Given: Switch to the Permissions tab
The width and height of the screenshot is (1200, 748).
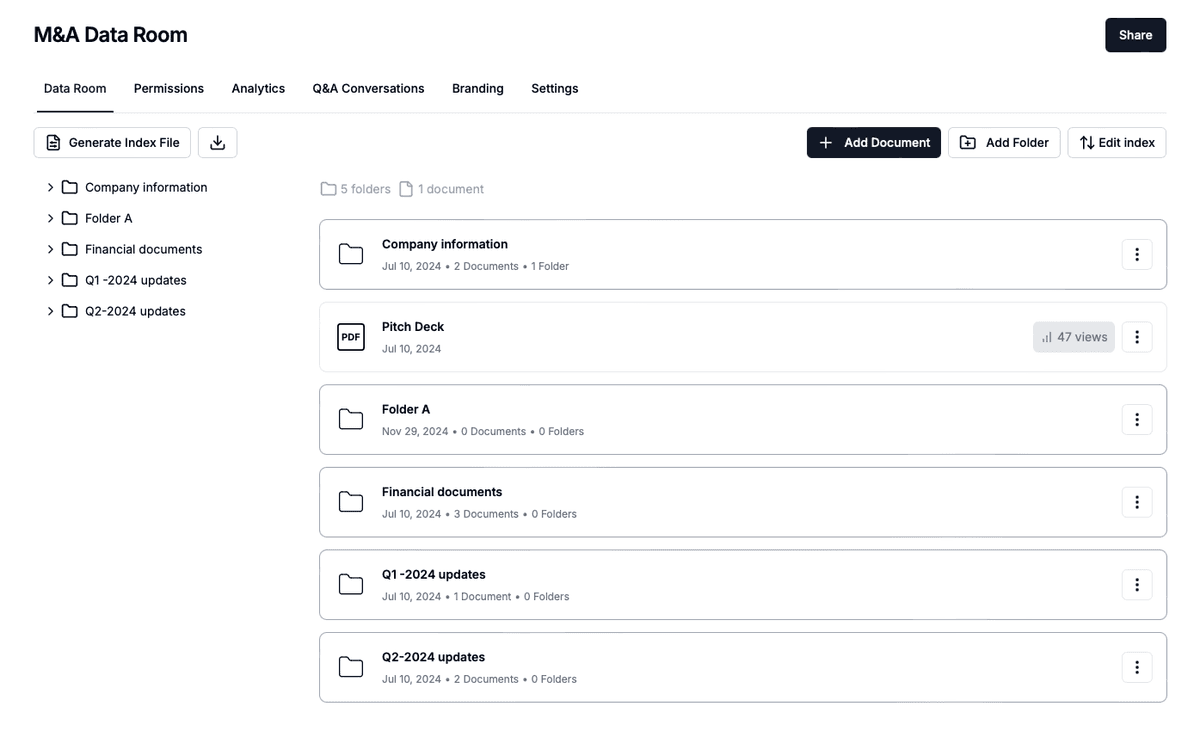Looking at the screenshot, I should click(168, 89).
